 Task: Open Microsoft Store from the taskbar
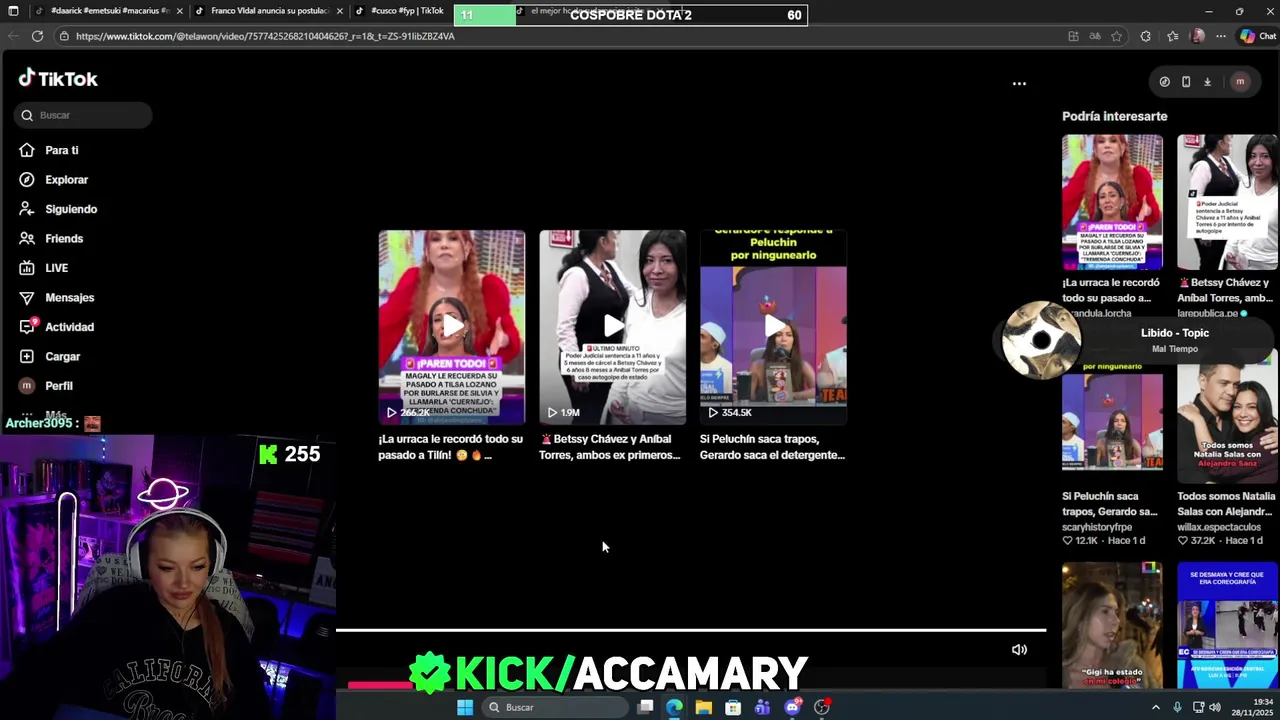click(733, 707)
